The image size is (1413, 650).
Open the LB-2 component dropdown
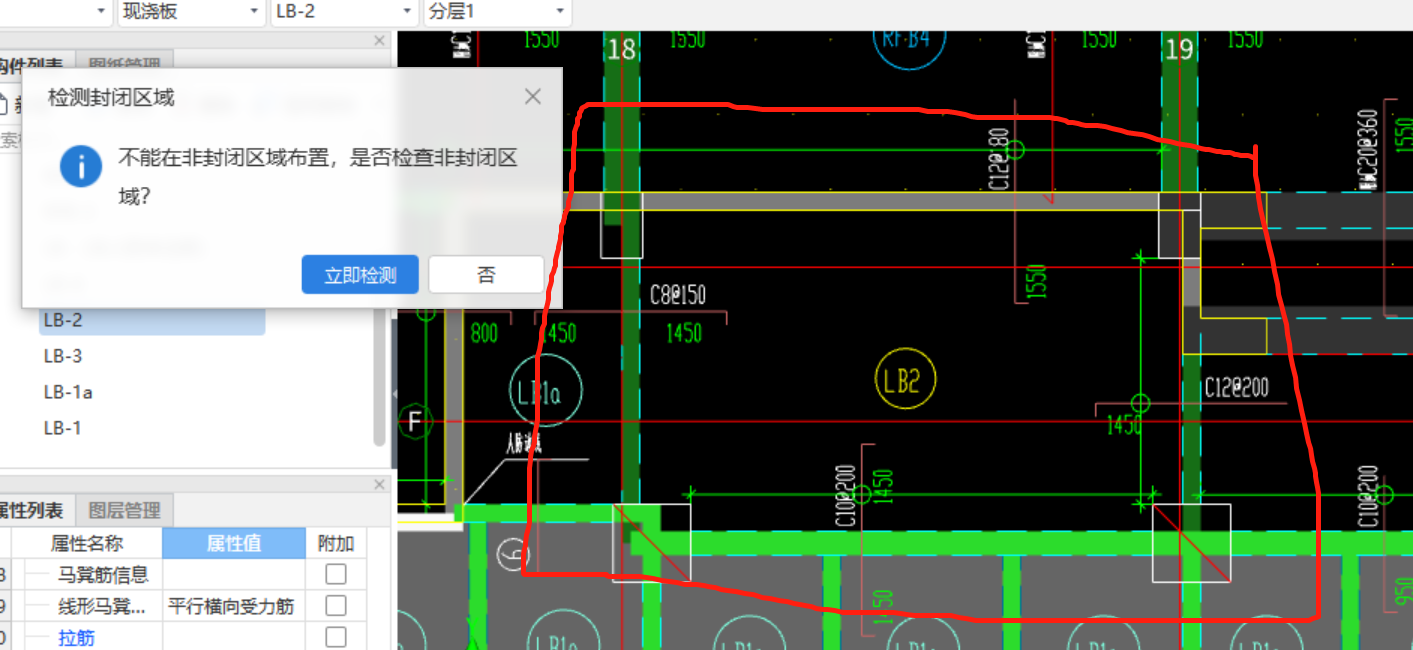[x=344, y=12]
